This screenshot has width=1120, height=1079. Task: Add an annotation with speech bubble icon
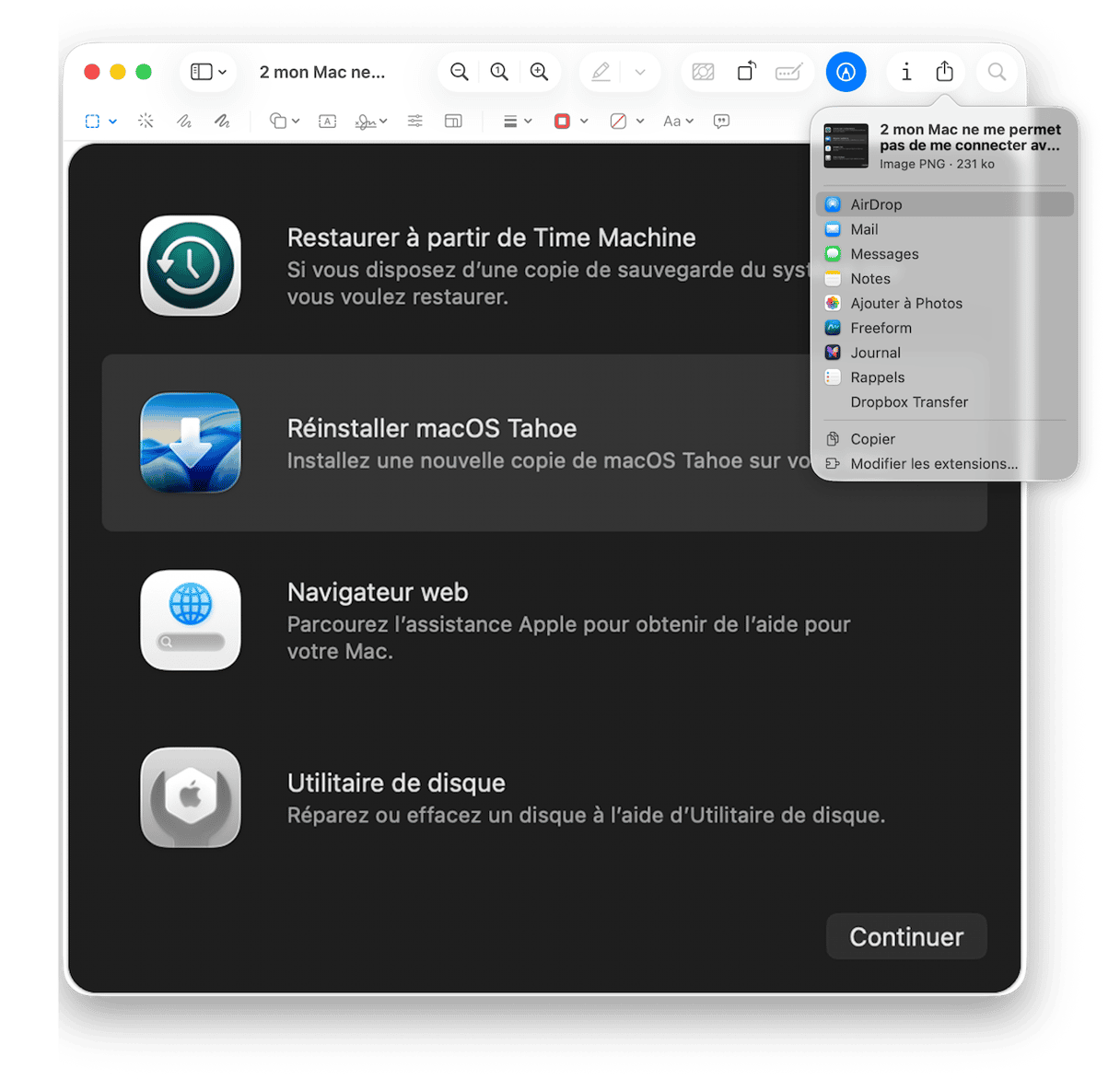tap(722, 121)
